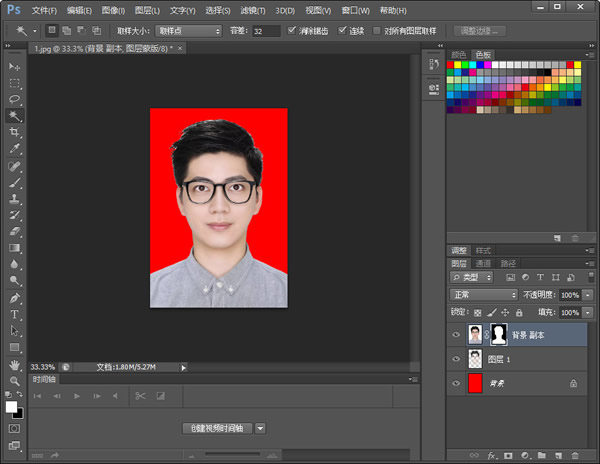
Task: Select the Lasso tool
Action: (x=15, y=99)
